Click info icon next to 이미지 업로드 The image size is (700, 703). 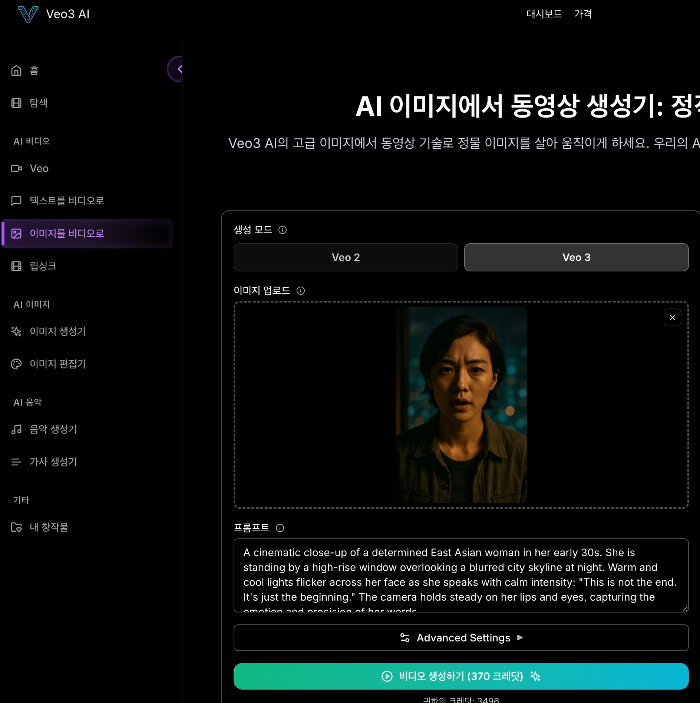[x=301, y=291]
